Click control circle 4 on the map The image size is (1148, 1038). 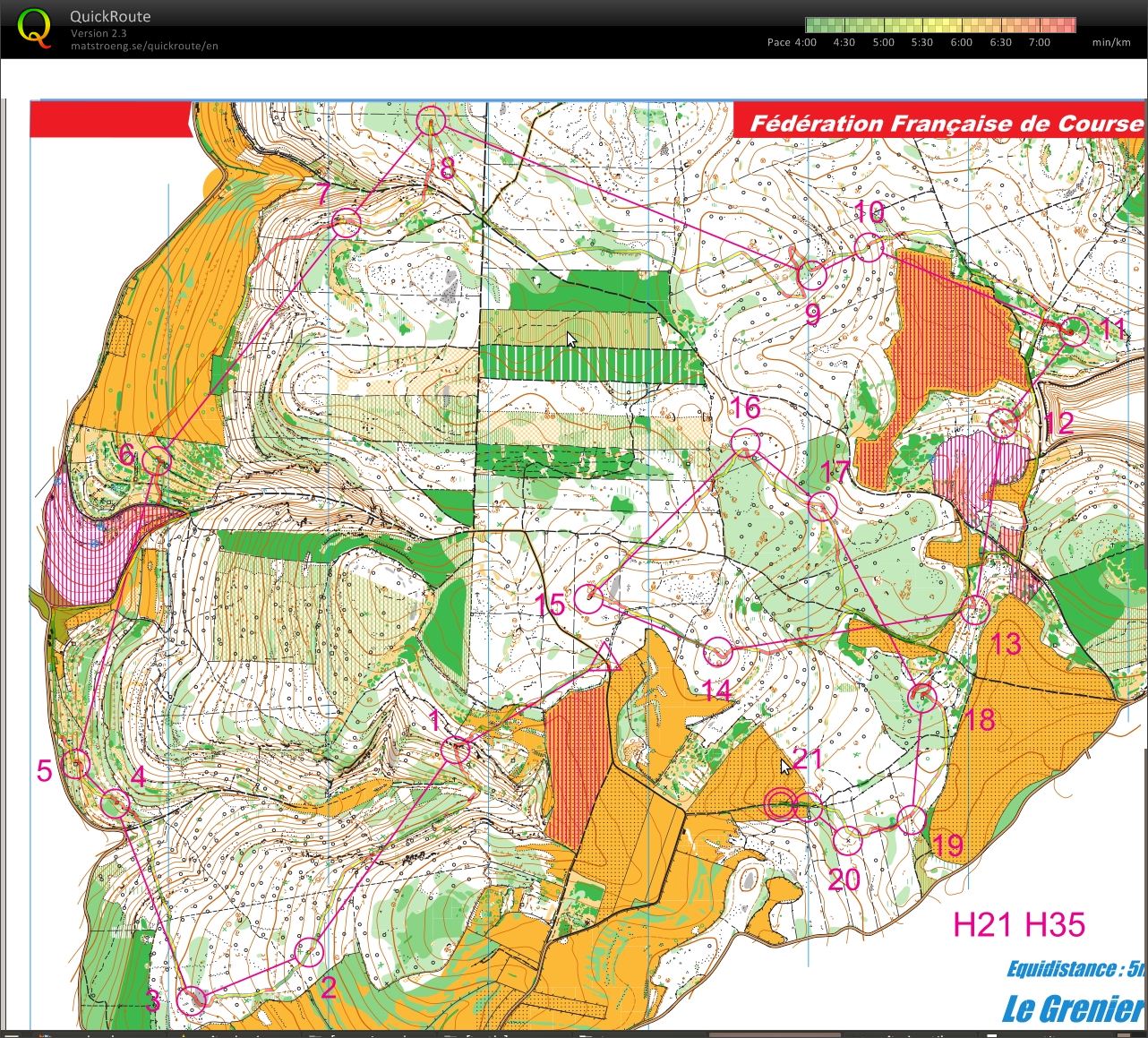(115, 804)
